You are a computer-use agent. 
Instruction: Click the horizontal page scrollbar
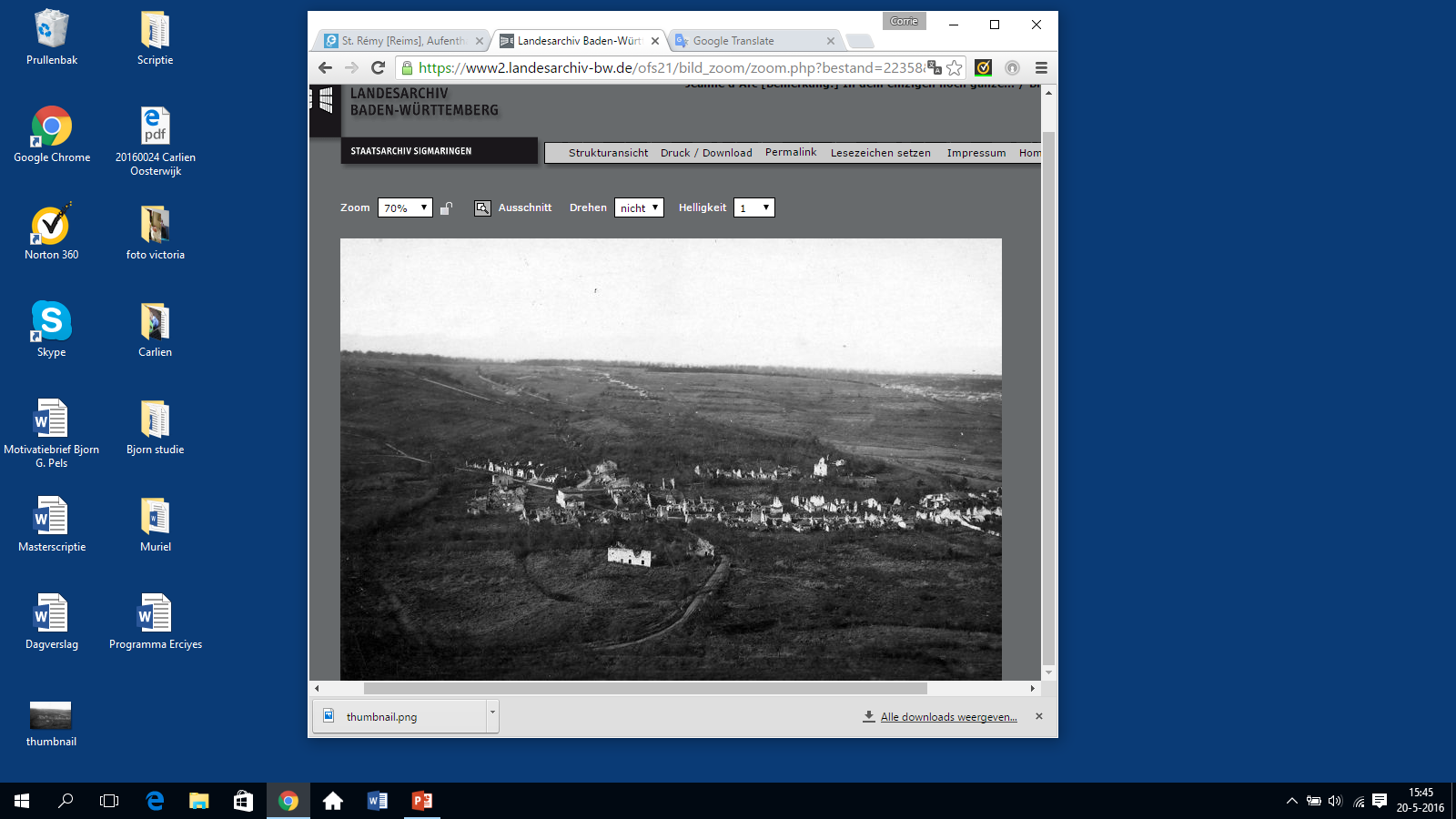tap(645, 689)
